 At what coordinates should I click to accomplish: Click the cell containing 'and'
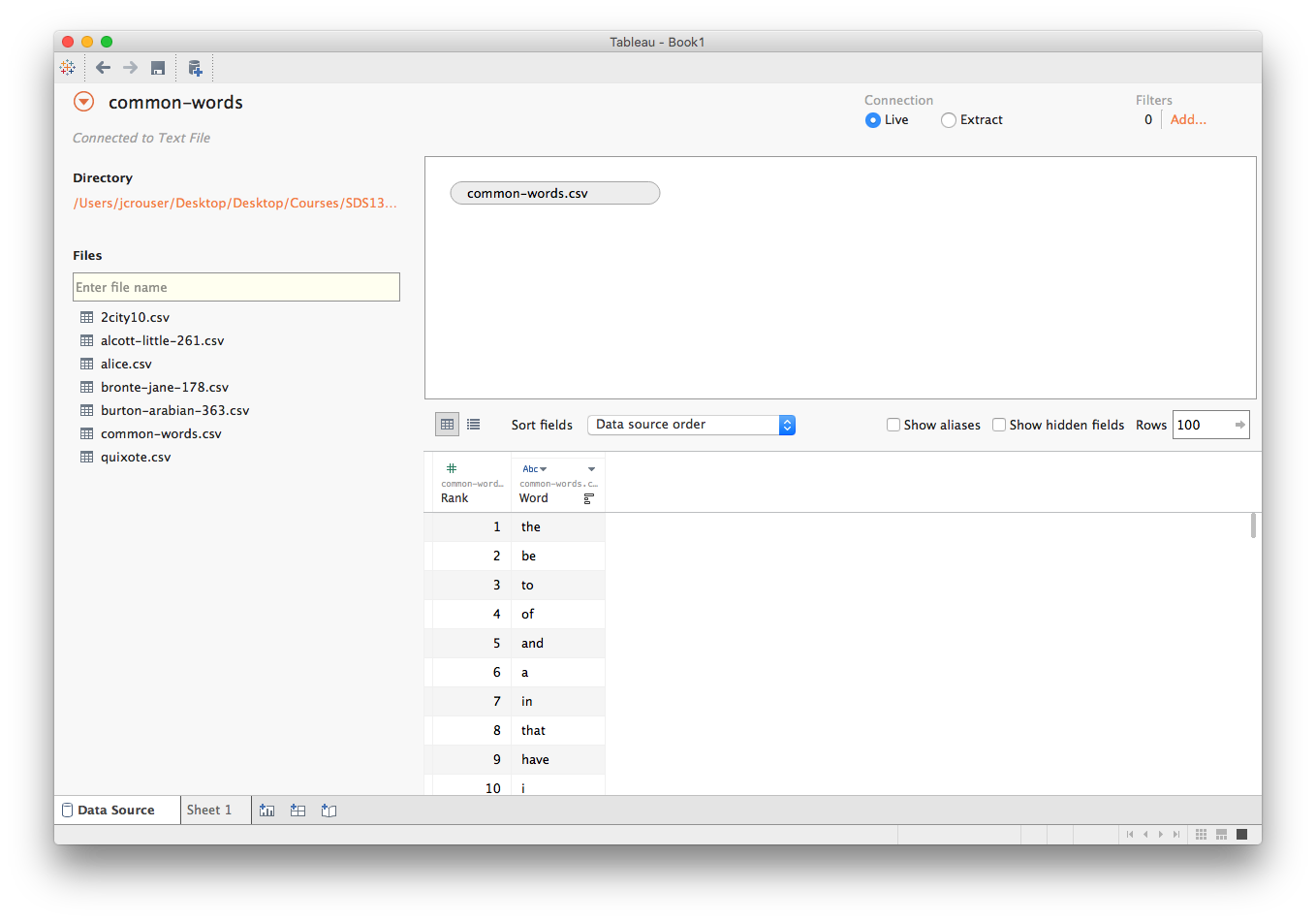point(558,643)
